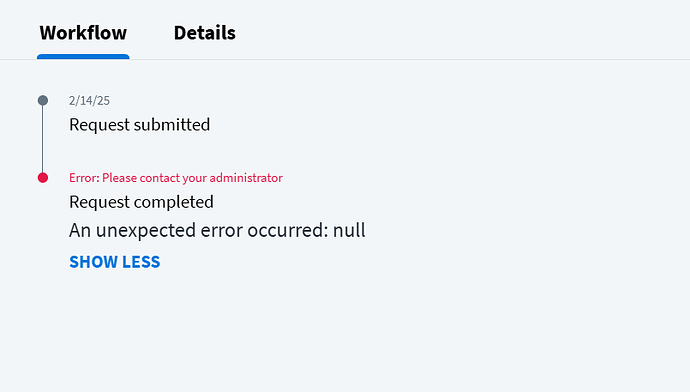
Task: Select the 2/14/25 date label
Action: [89, 101]
